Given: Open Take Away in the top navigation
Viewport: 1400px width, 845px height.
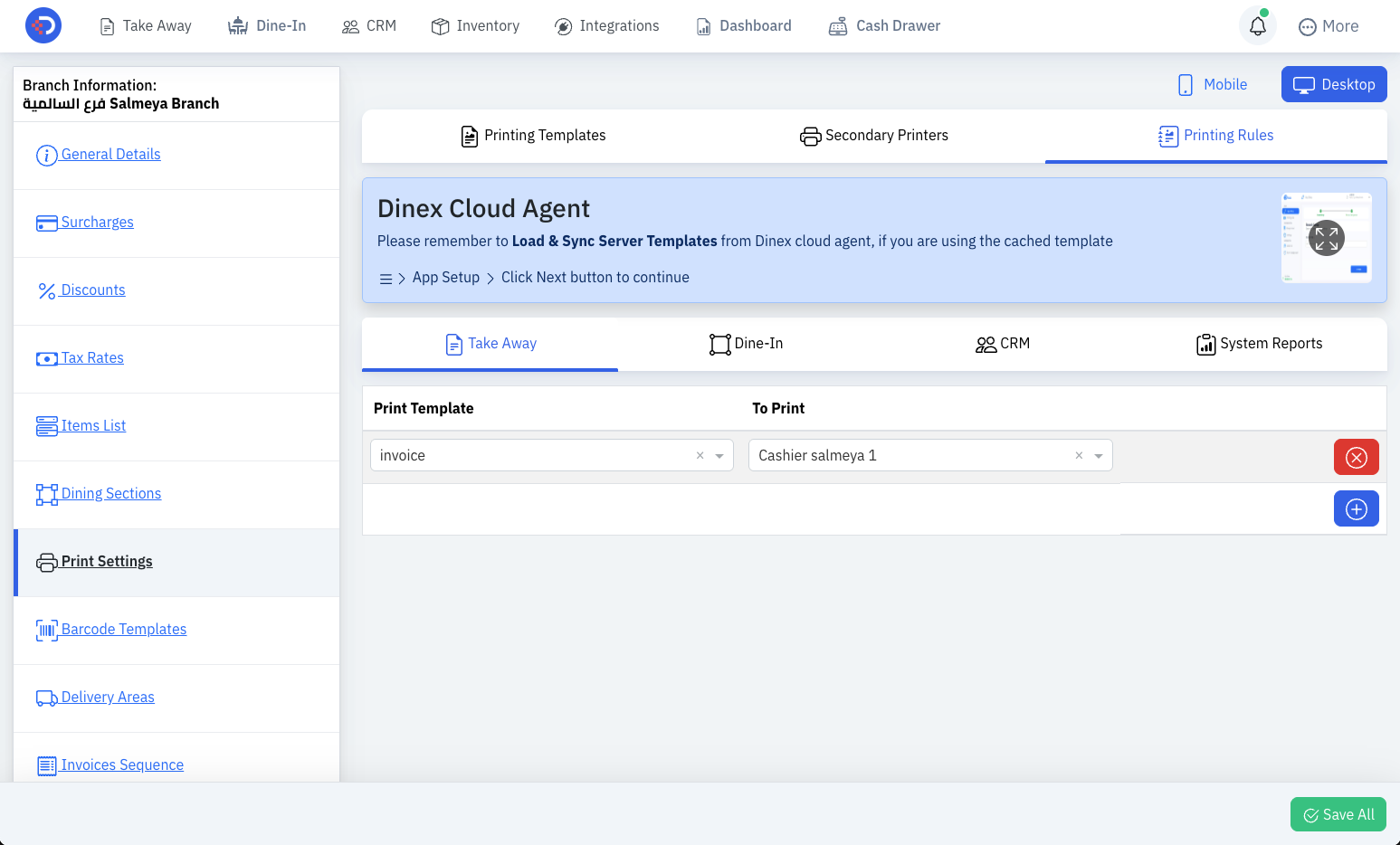Looking at the screenshot, I should pos(146,26).
